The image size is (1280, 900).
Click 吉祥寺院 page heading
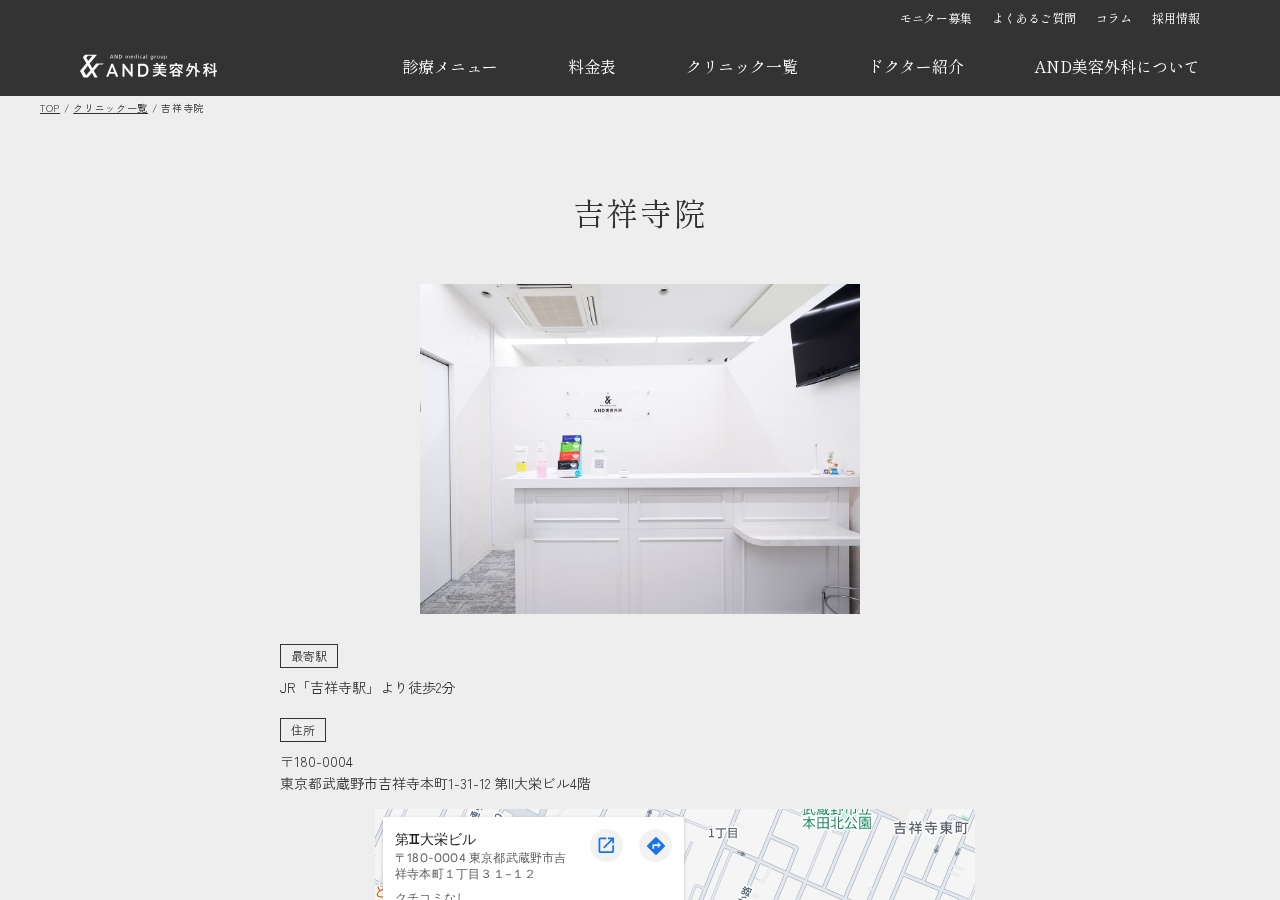(x=640, y=214)
